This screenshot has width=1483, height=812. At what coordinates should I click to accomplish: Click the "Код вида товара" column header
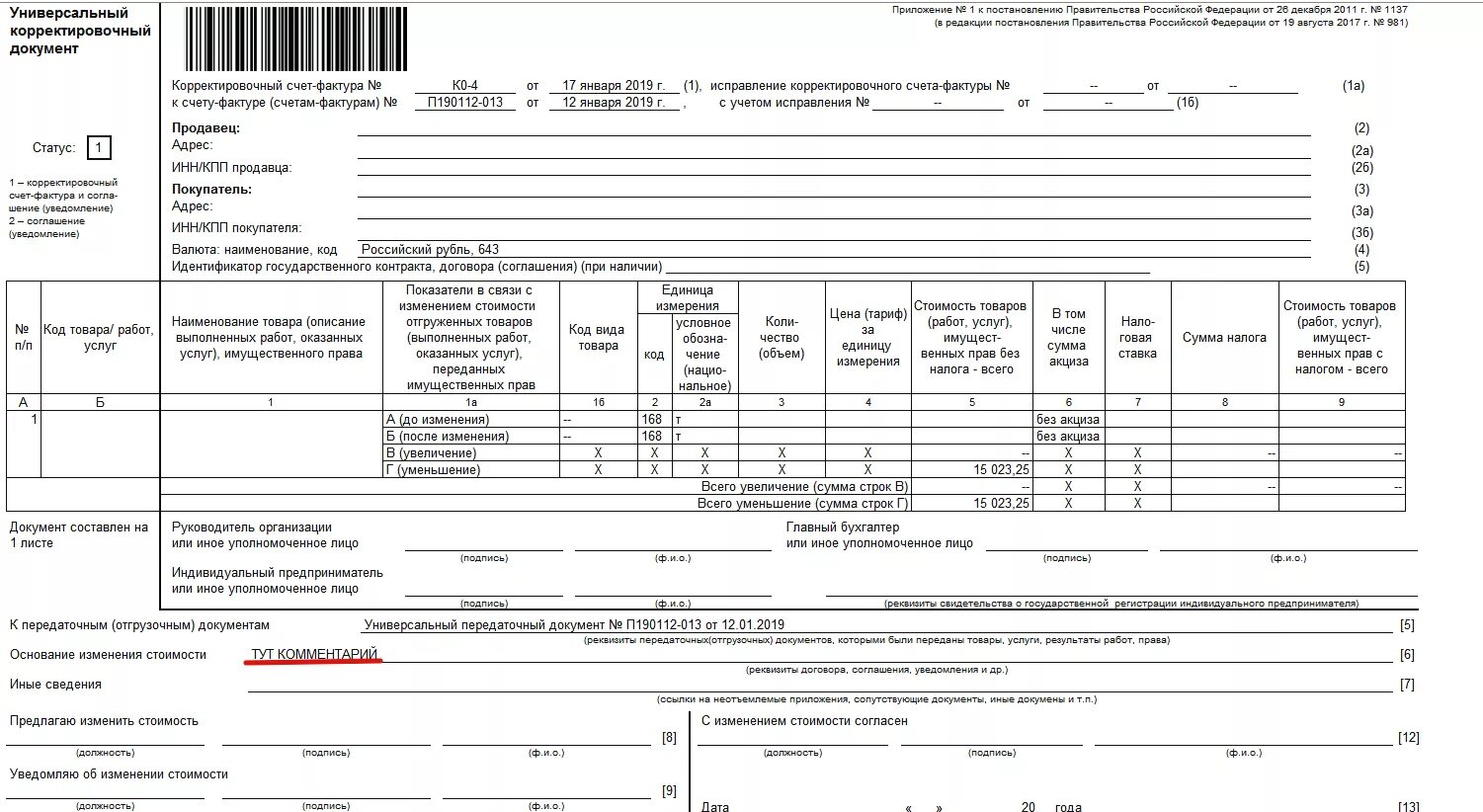click(598, 337)
